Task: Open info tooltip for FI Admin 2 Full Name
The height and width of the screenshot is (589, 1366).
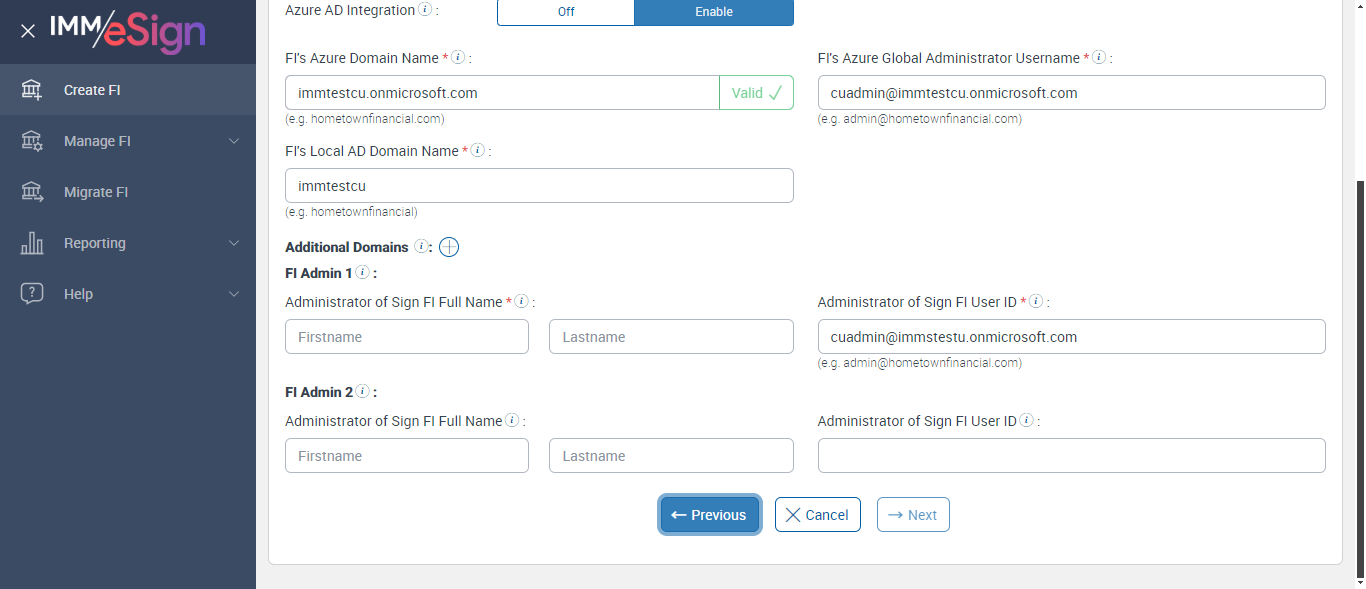Action: click(x=512, y=421)
